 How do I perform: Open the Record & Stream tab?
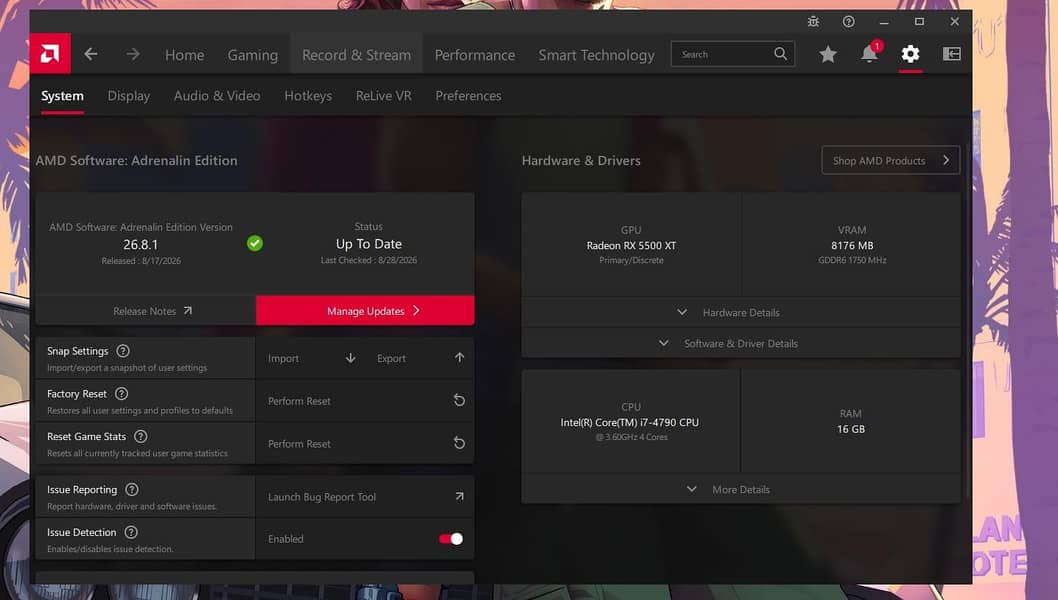pos(356,55)
